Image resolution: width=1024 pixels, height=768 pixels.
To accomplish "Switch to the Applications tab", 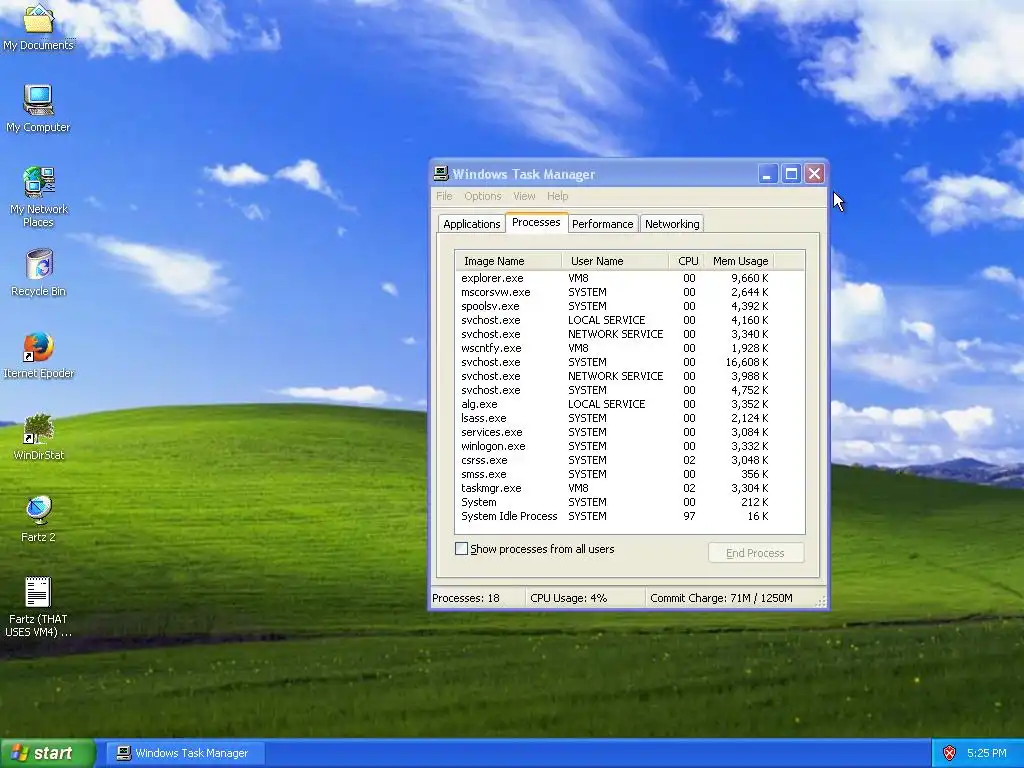I will 472,224.
